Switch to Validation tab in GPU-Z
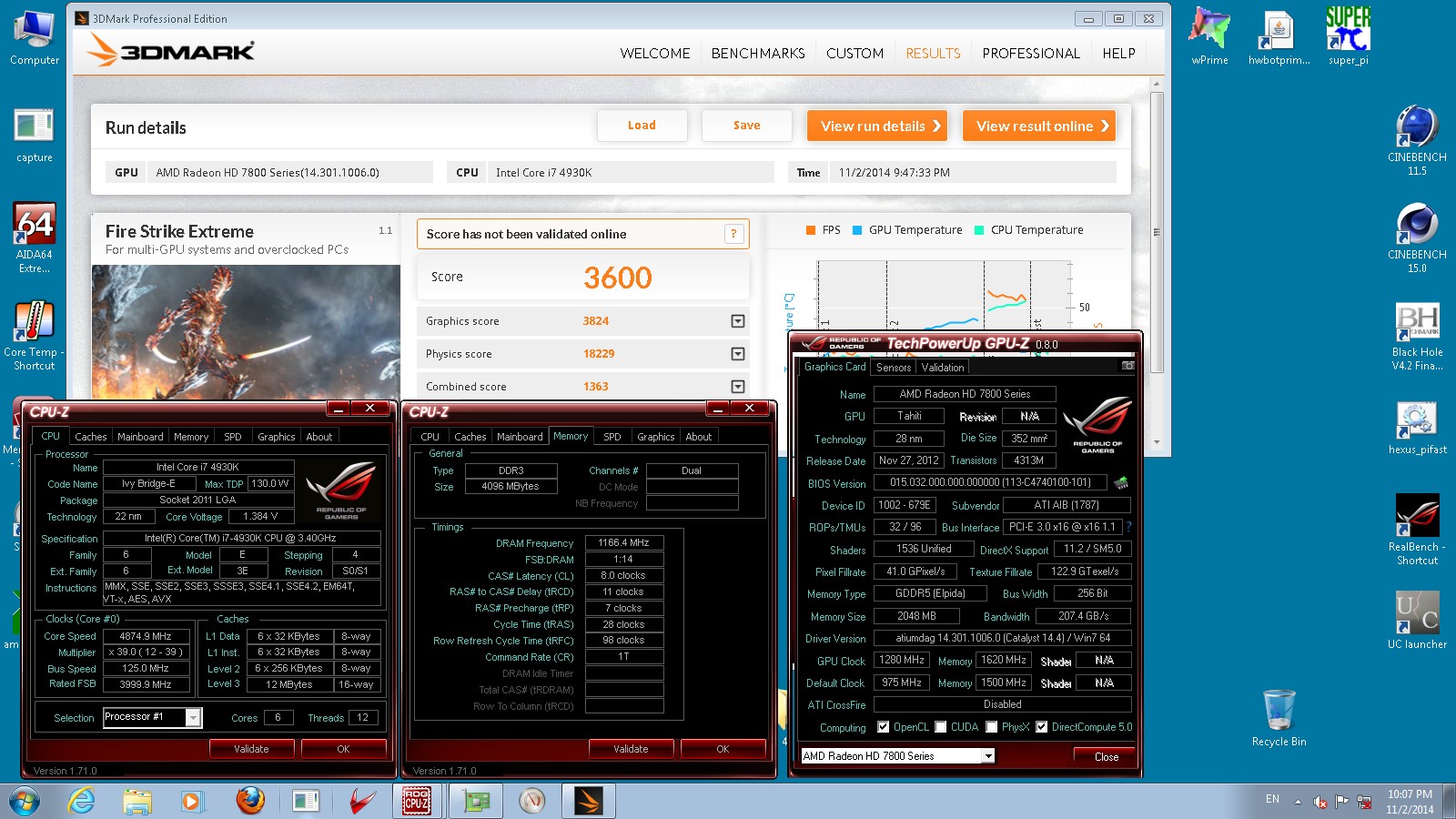The width and height of the screenshot is (1456, 819). [942, 368]
